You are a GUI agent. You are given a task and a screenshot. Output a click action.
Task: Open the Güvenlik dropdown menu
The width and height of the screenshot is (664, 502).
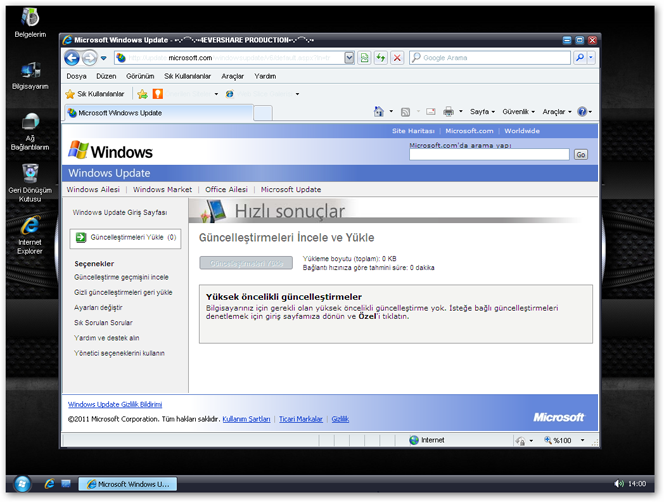[518, 112]
